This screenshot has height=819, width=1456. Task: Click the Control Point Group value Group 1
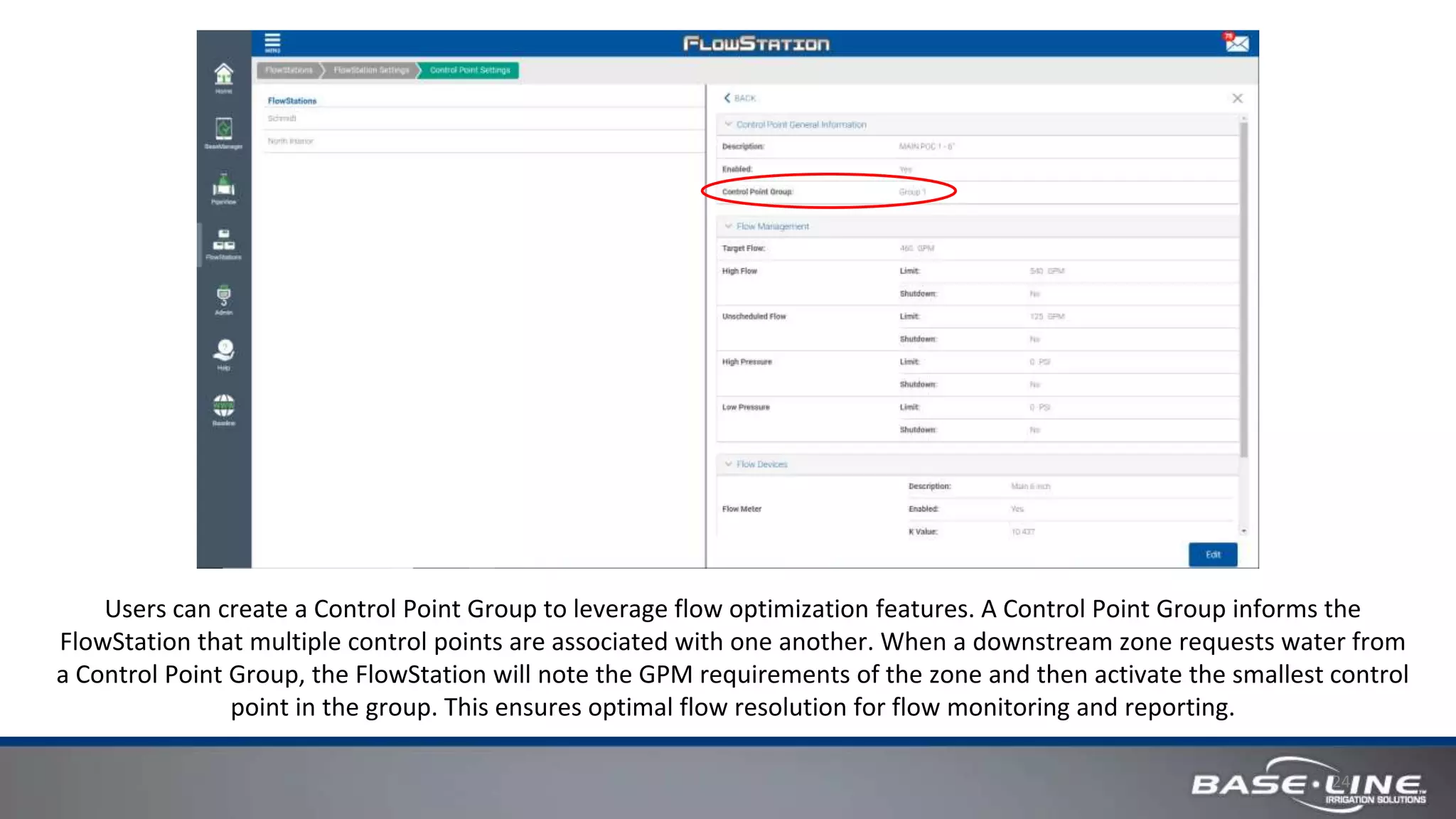tap(912, 192)
